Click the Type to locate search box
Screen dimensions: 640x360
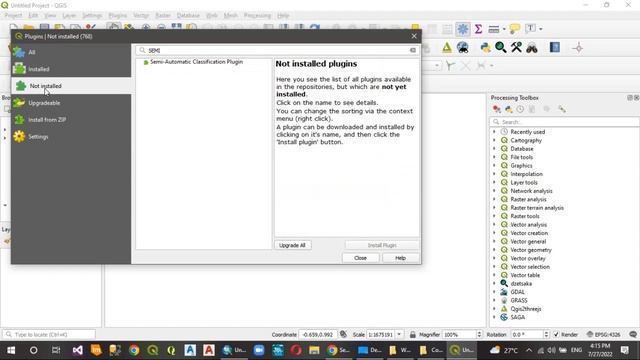point(49,334)
